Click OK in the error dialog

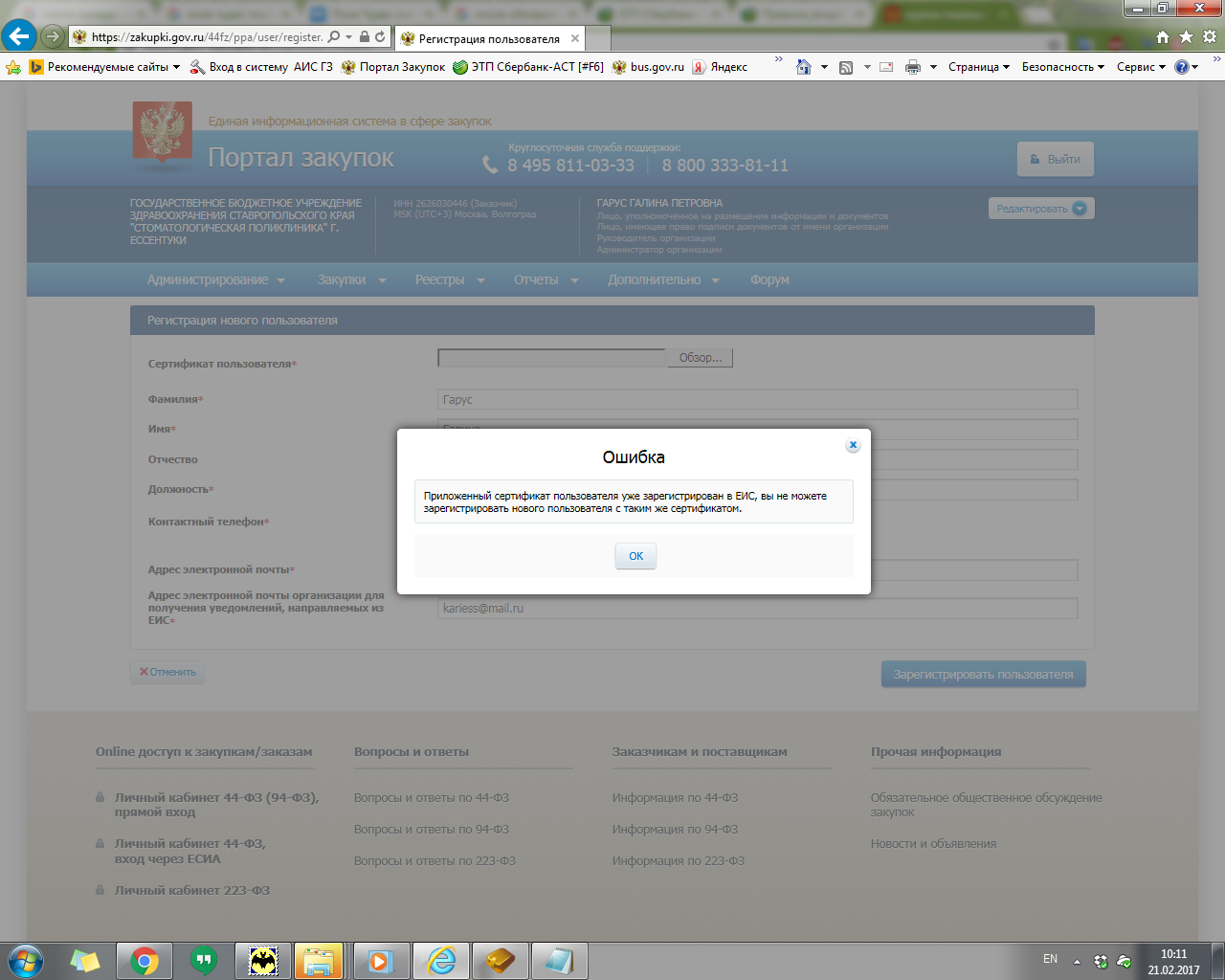635,556
